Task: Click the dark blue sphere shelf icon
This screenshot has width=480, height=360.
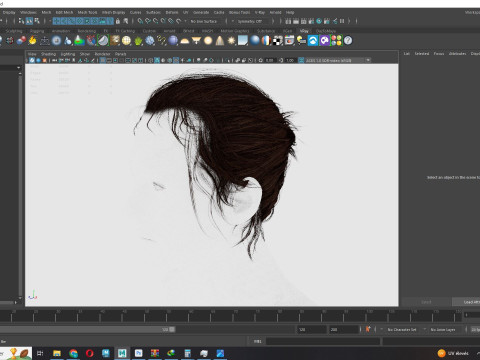Action: (x=173, y=41)
